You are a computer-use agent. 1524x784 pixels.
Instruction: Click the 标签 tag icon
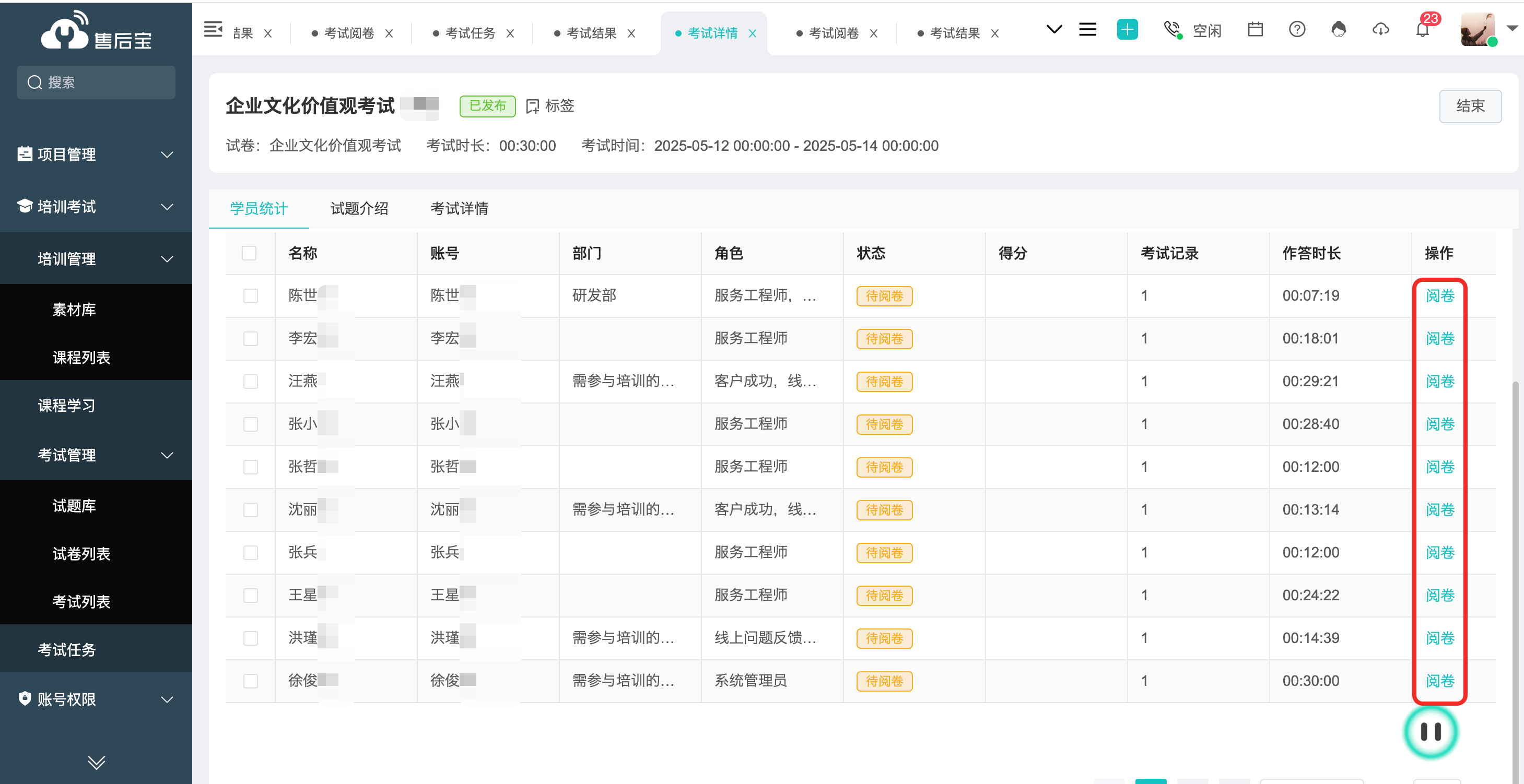(532, 106)
